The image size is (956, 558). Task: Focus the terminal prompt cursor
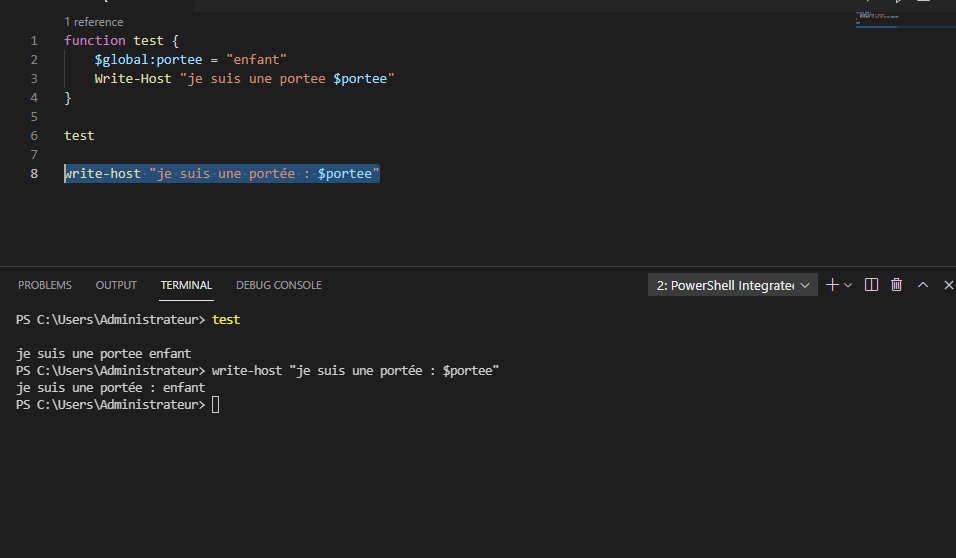(x=215, y=405)
